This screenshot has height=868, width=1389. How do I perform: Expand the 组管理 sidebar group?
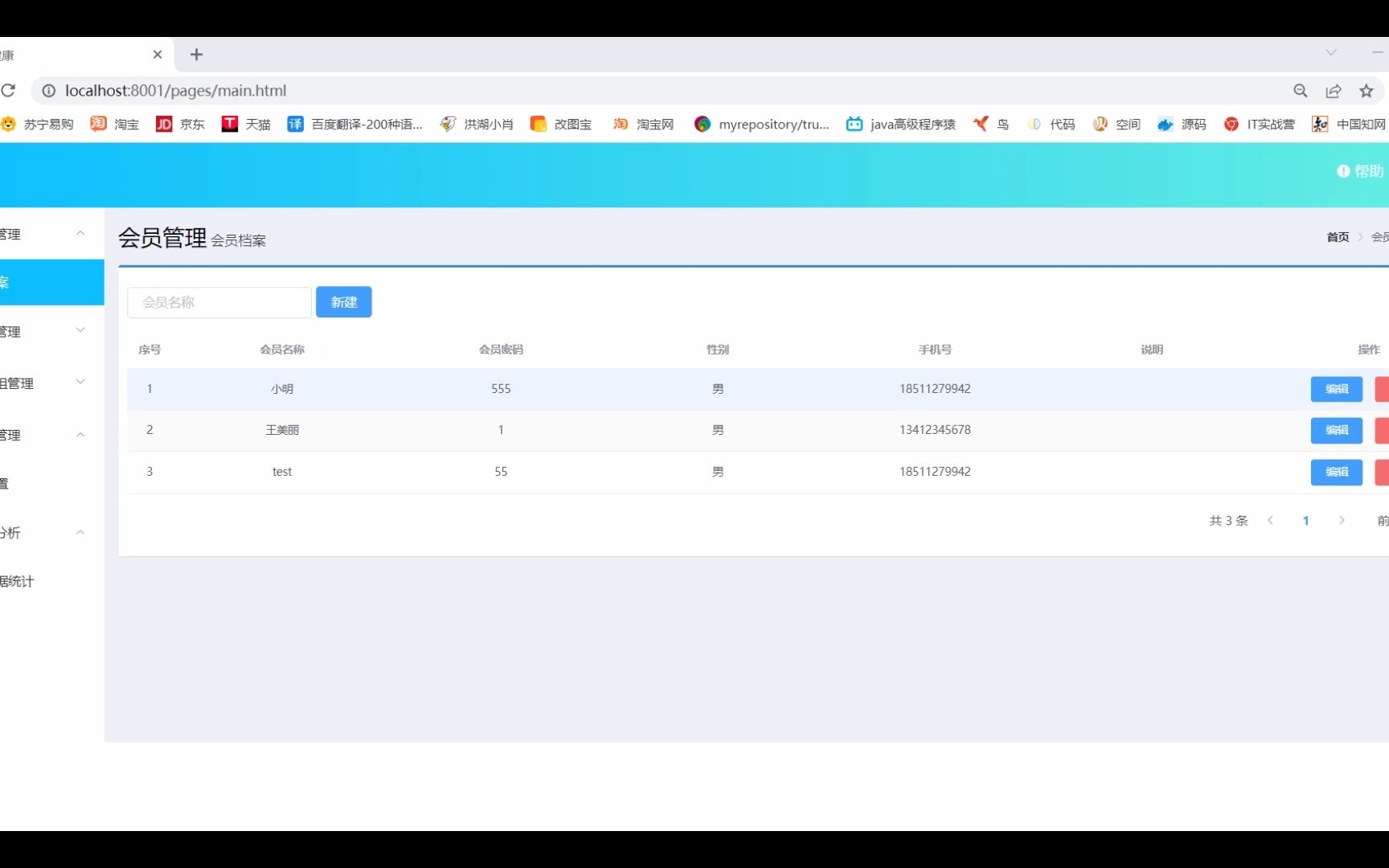(x=80, y=382)
